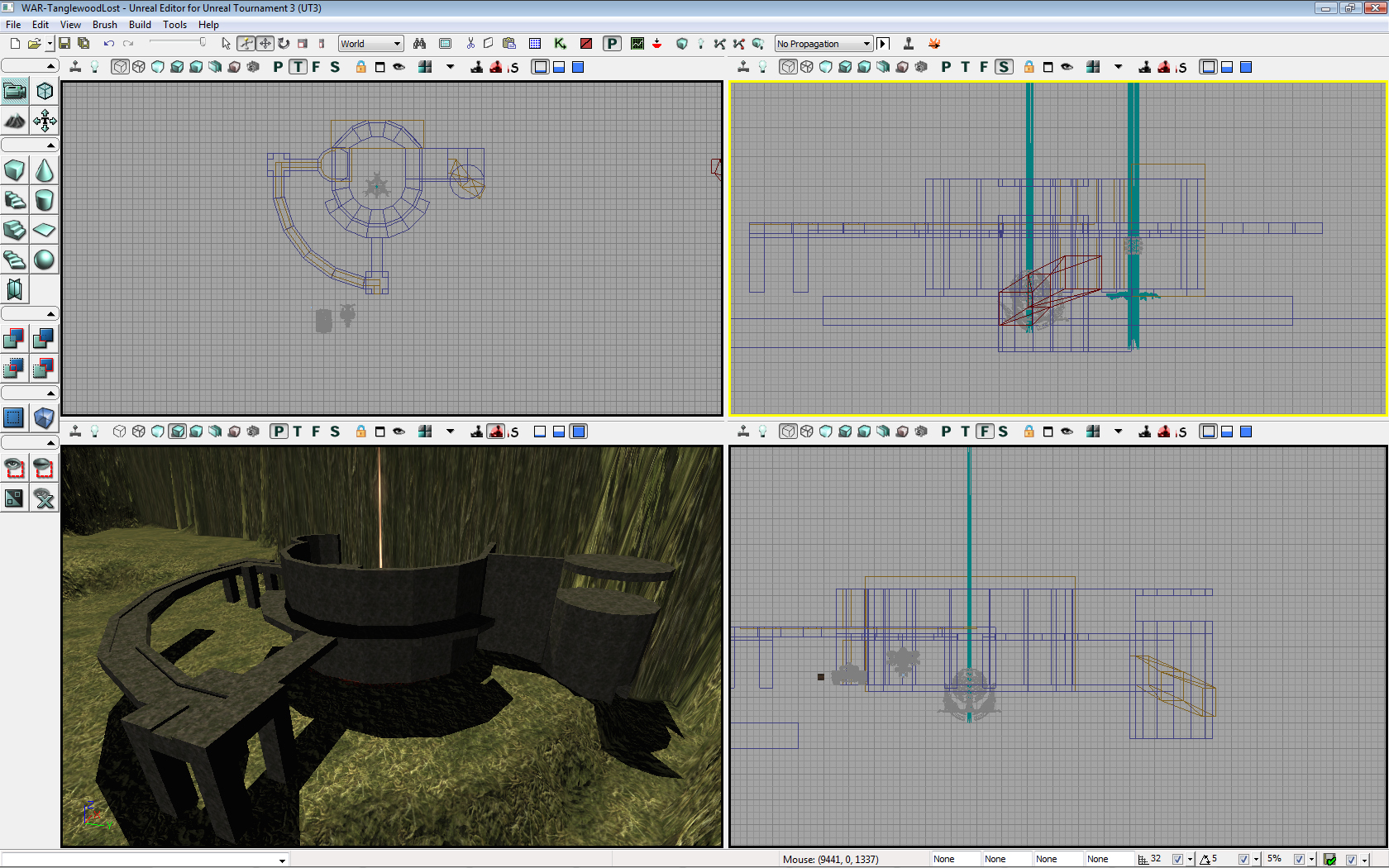Viewport: 1389px width, 868px height.
Task: Create a Sheet builder brush
Action: coord(45,230)
